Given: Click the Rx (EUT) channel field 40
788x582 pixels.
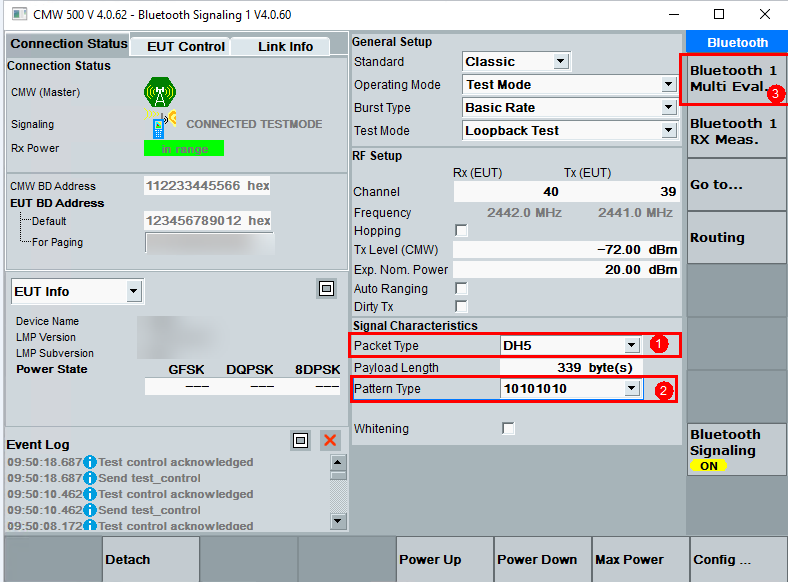Looking at the screenshot, I should (507, 191).
